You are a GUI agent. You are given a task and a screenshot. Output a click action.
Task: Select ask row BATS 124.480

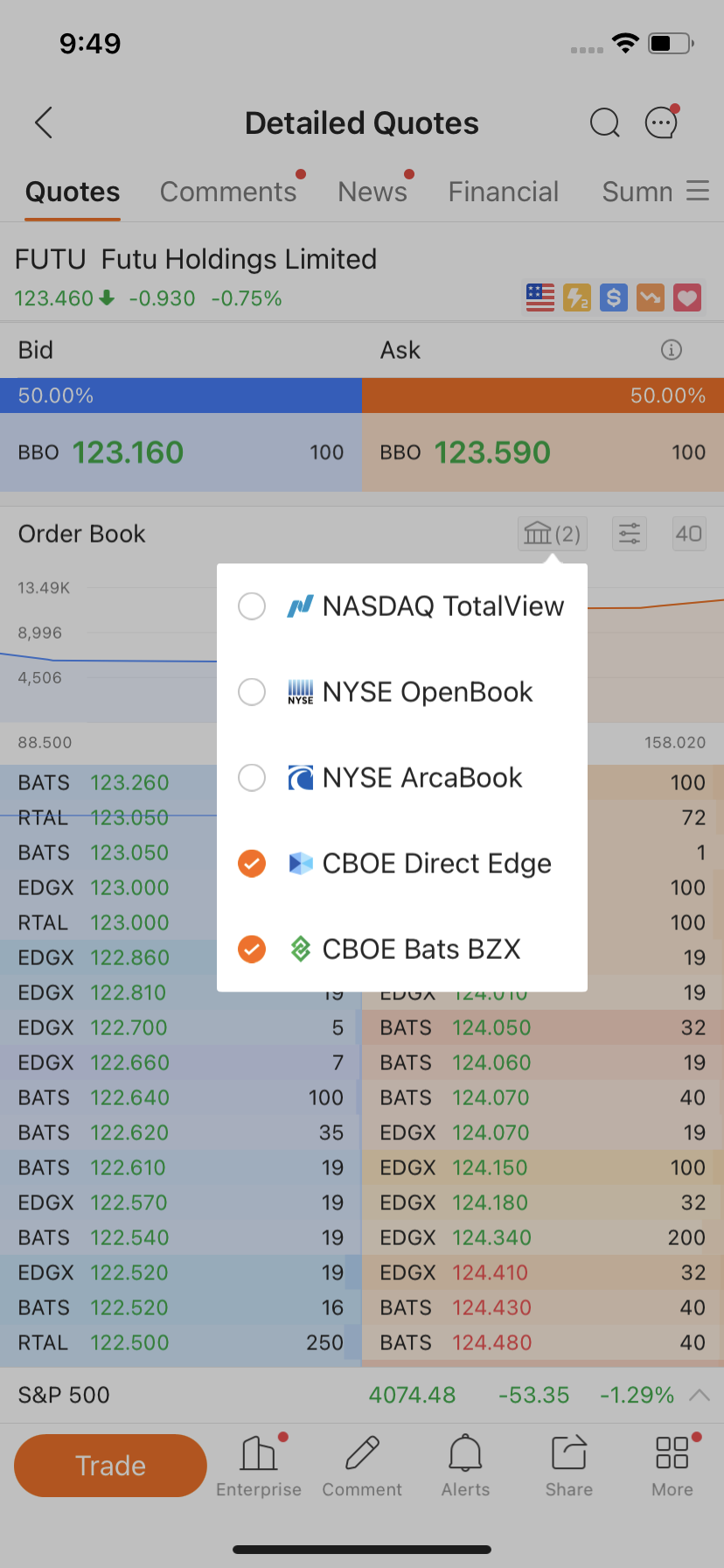543,1342
